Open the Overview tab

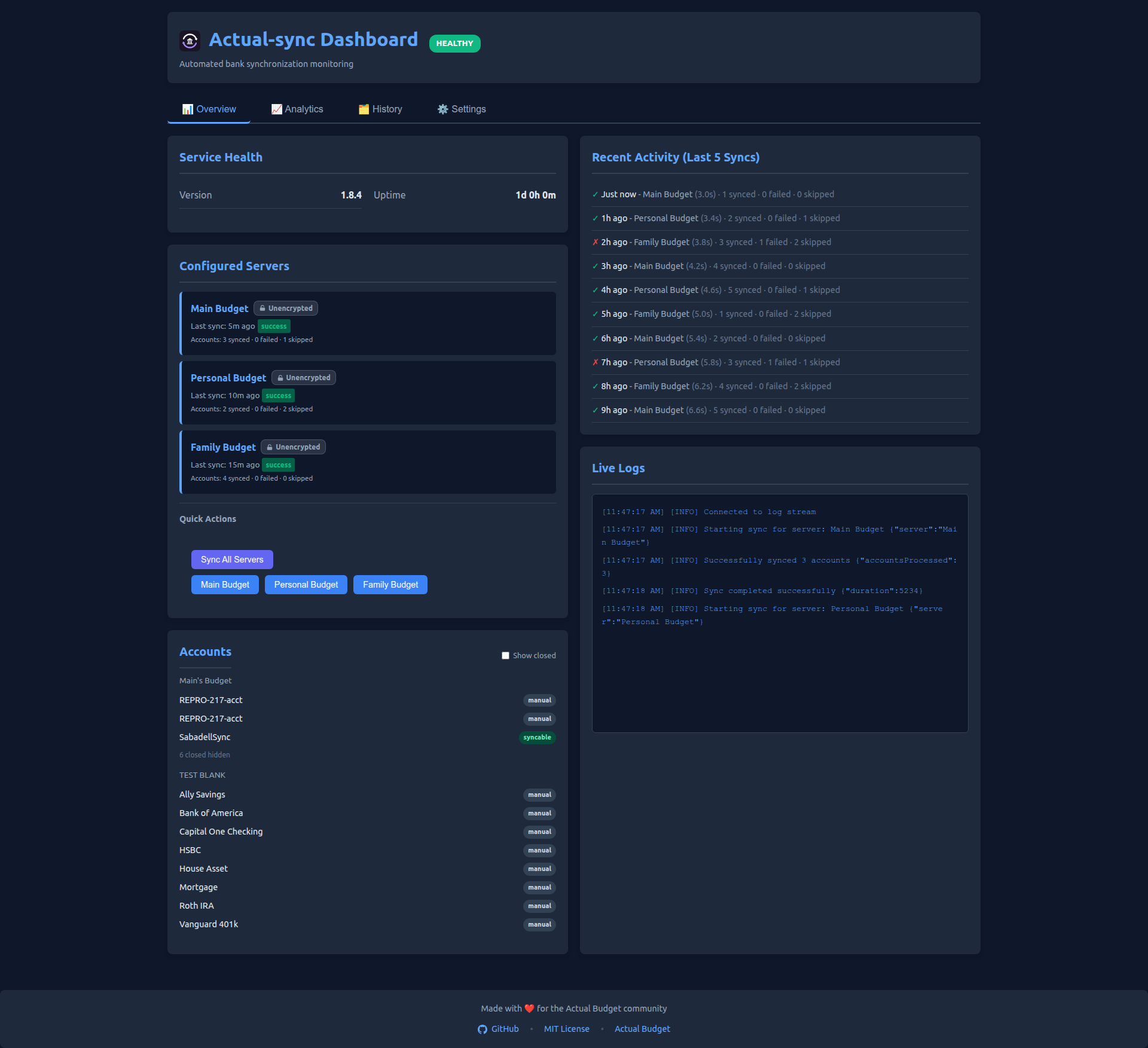pyautogui.click(x=209, y=109)
